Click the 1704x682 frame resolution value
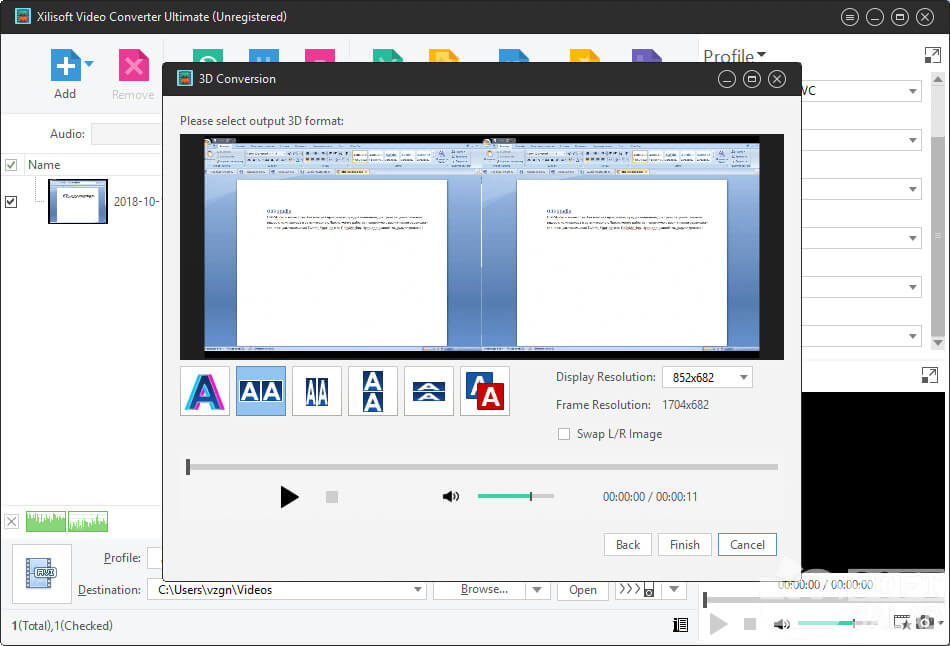This screenshot has width=950, height=646. tap(685, 405)
